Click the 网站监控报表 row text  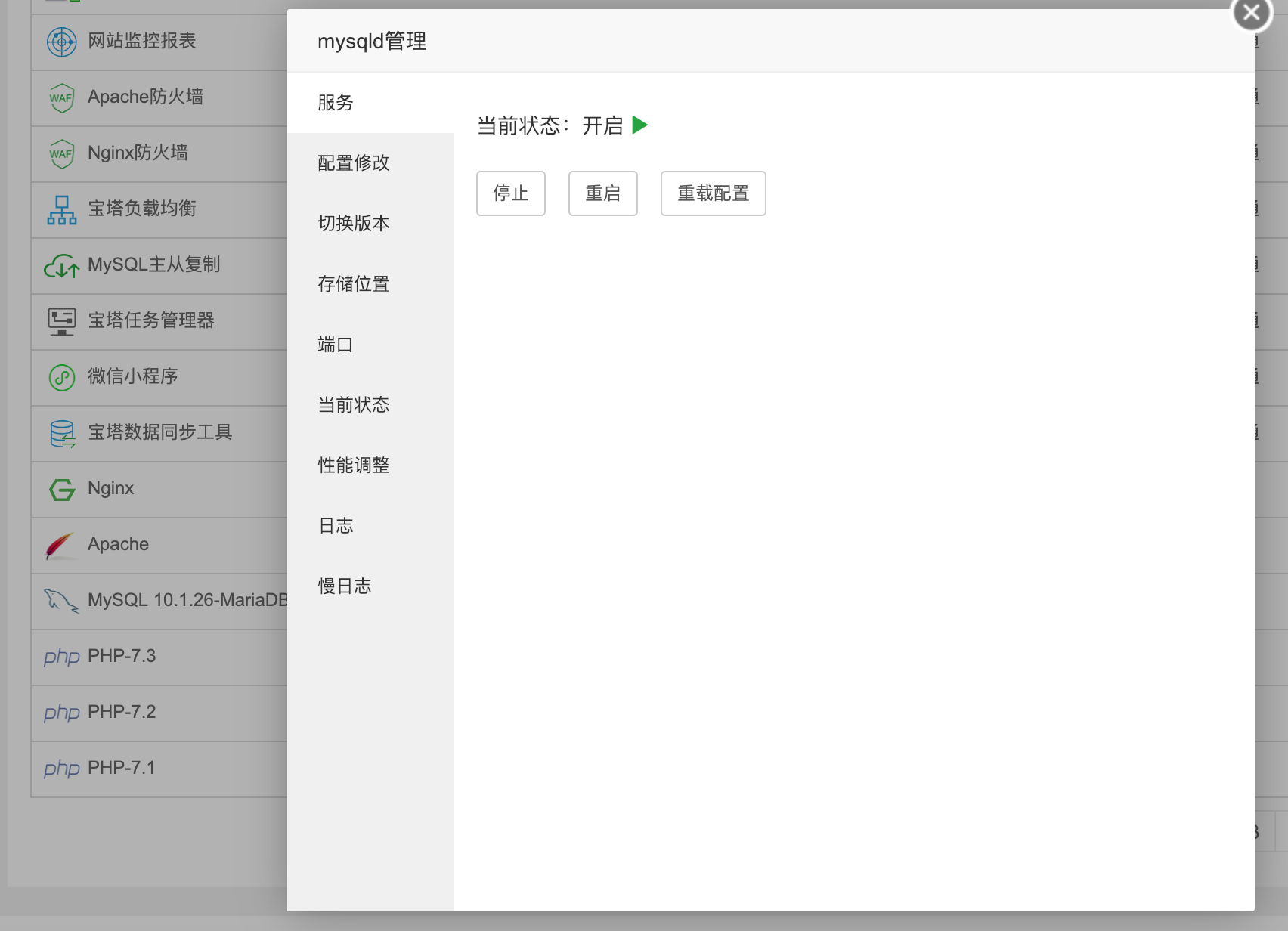[142, 41]
